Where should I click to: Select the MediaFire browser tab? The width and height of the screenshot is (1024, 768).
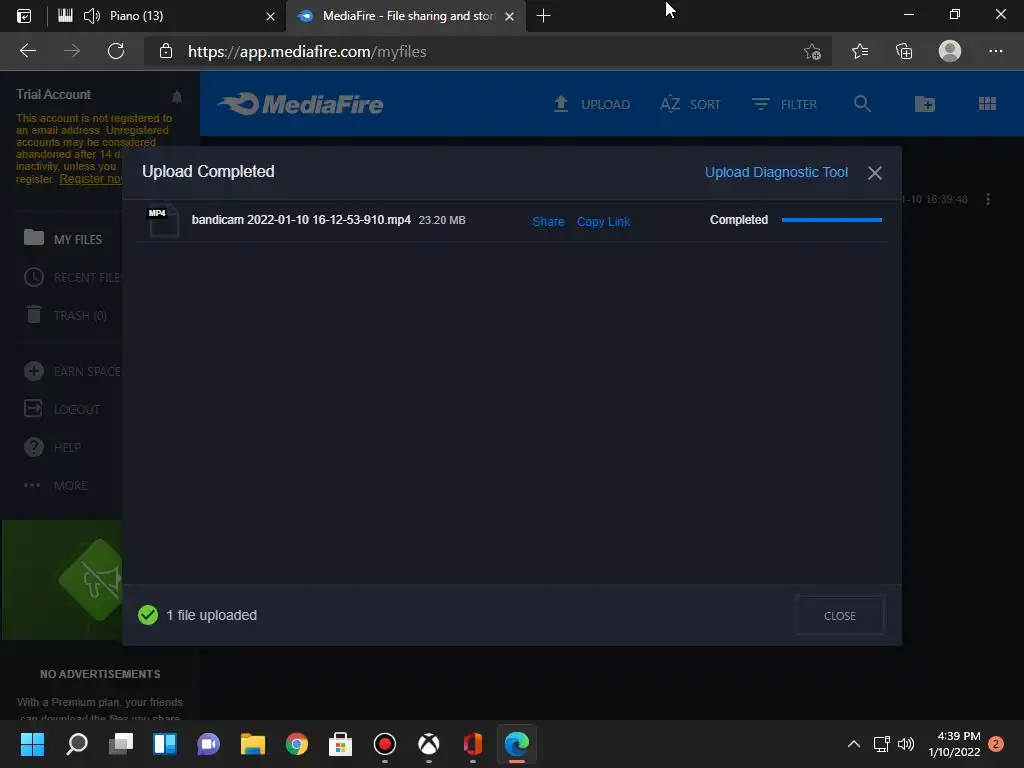click(408, 16)
